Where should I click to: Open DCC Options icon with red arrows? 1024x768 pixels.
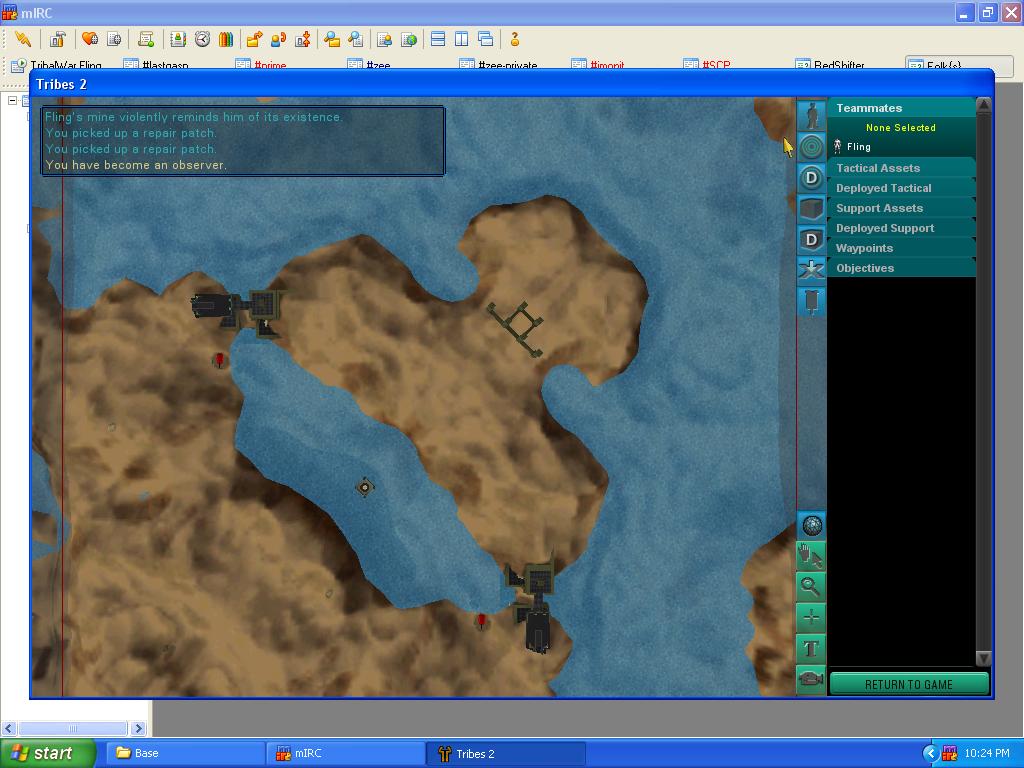click(x=303, y=39)
